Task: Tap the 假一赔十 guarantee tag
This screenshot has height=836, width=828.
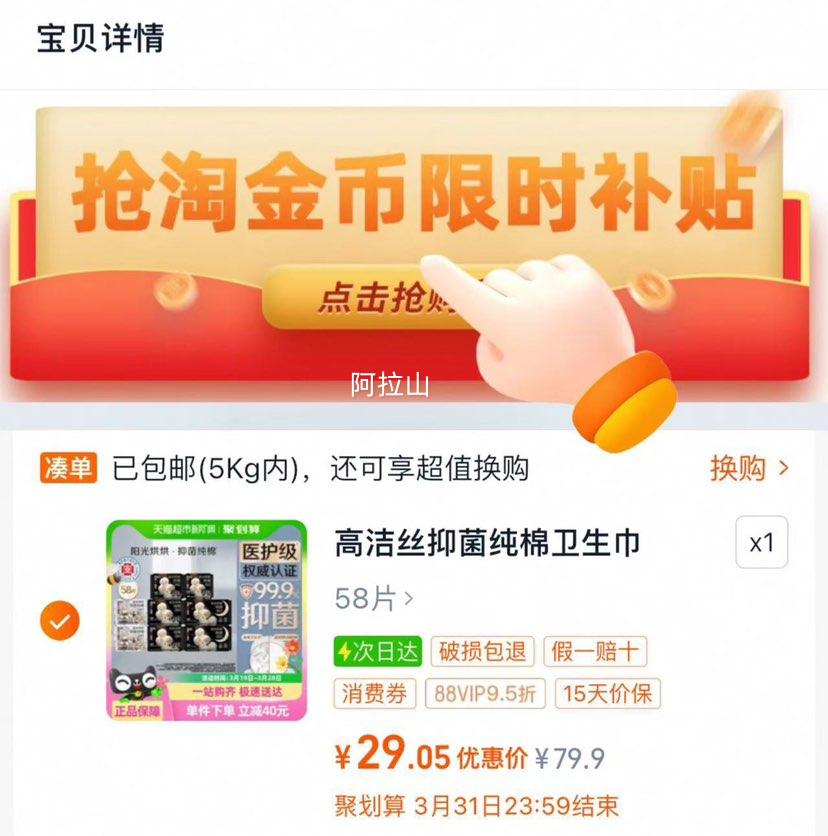Action: point(595,652)
